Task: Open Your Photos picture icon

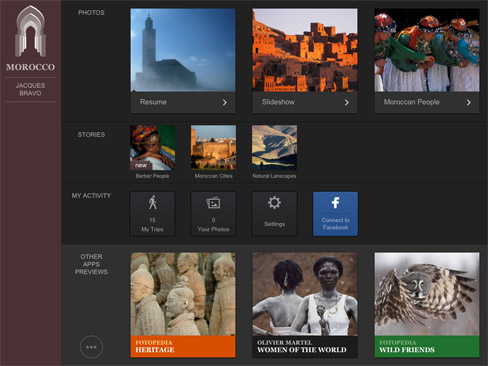Action: pos(213,203)
